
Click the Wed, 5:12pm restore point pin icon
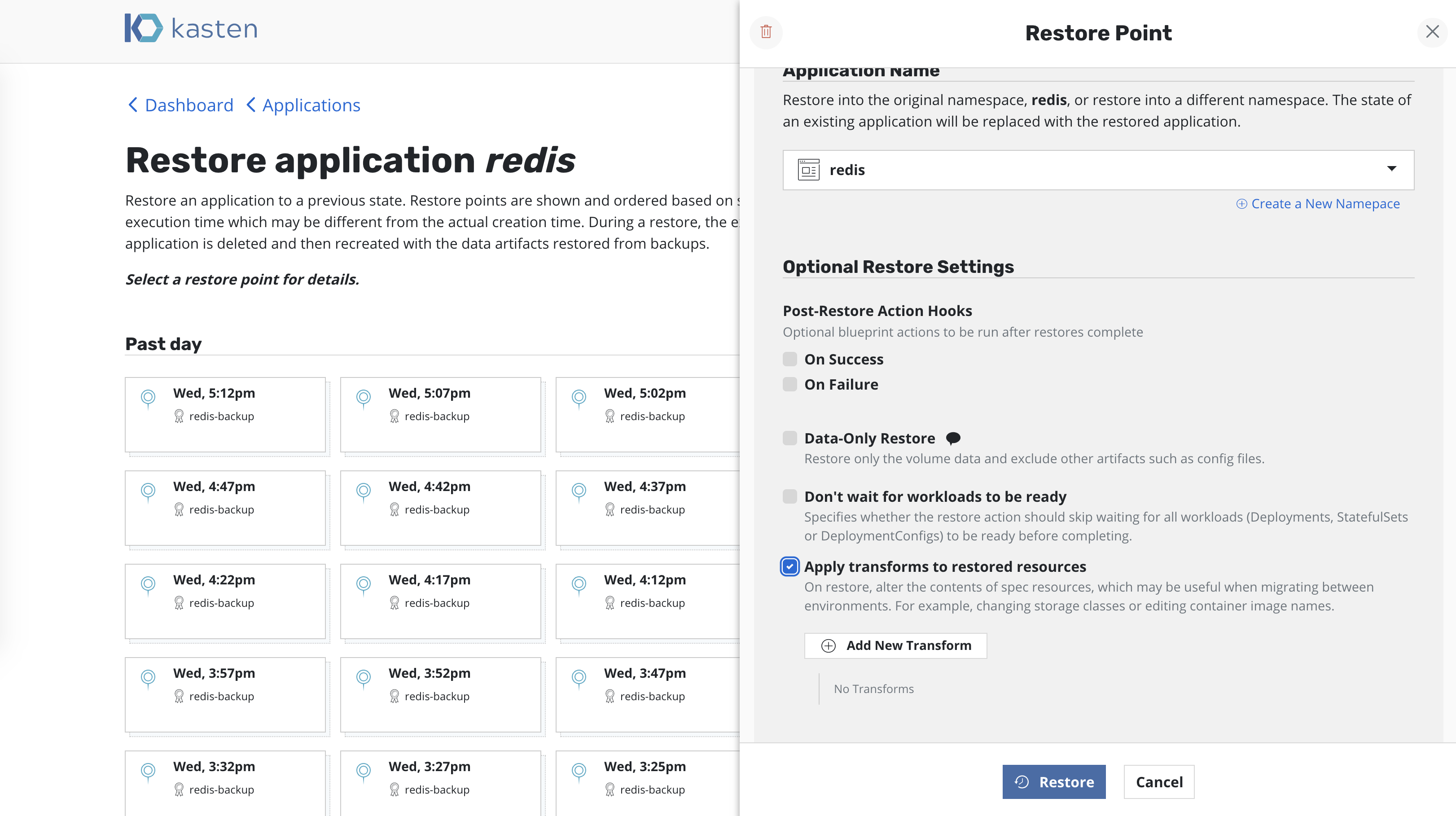click(148, 397)
